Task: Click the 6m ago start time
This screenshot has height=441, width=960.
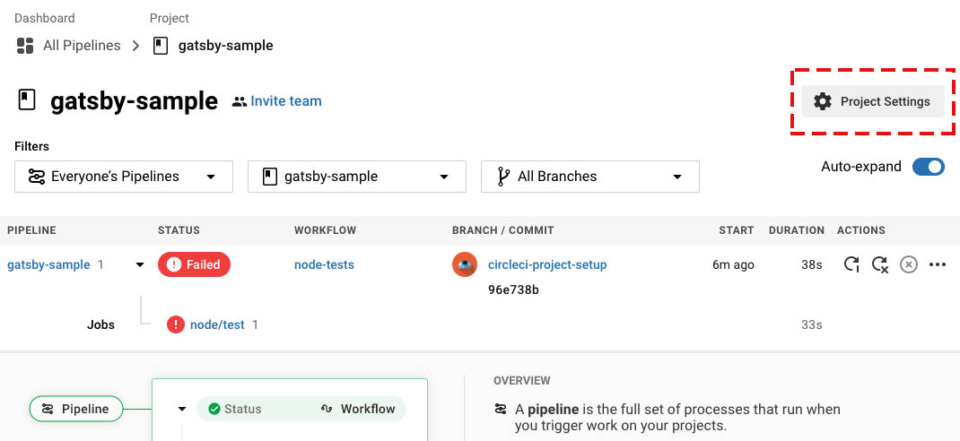Action: tap(733, 265)
